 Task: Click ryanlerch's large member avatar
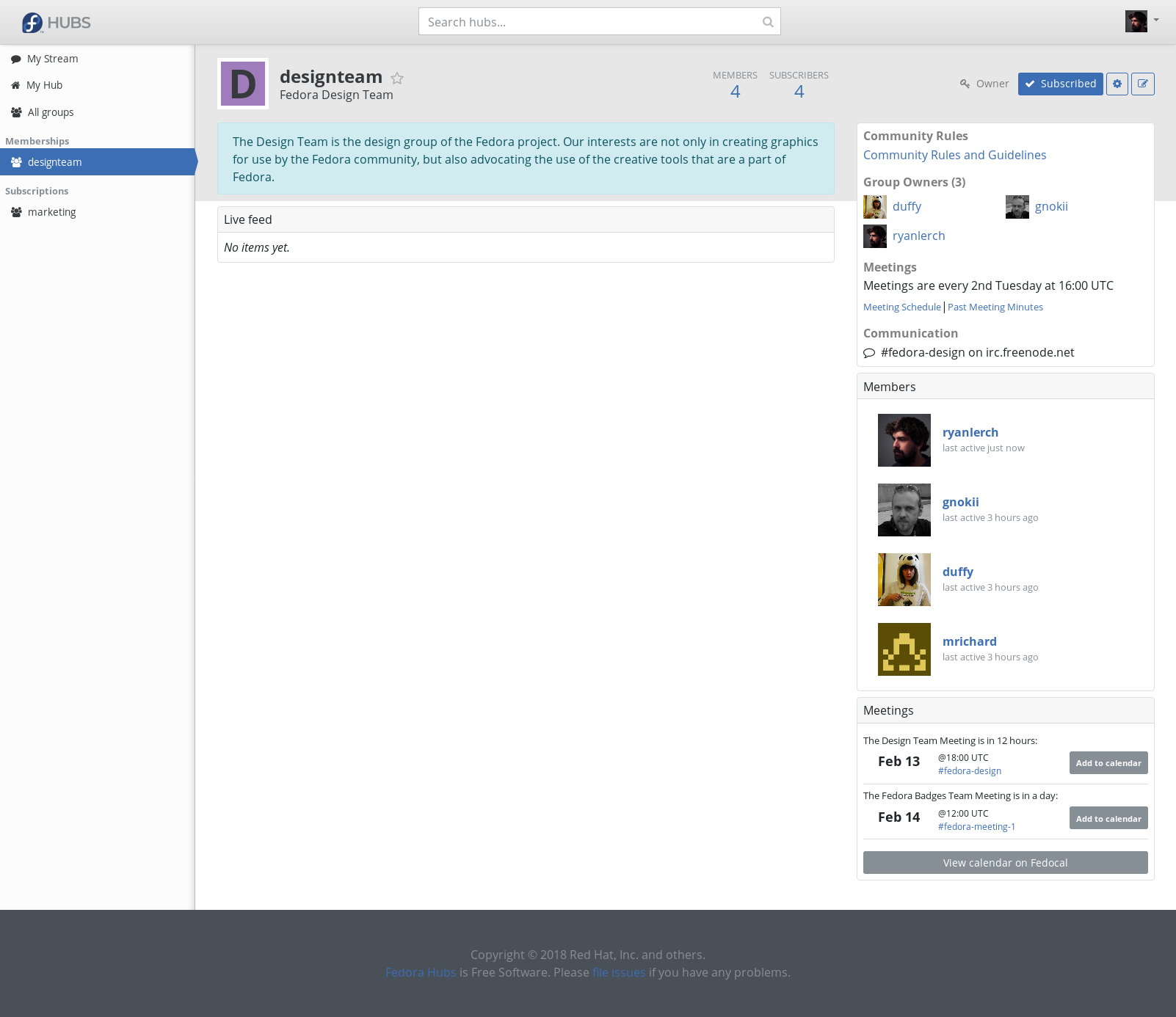point(904,440)
